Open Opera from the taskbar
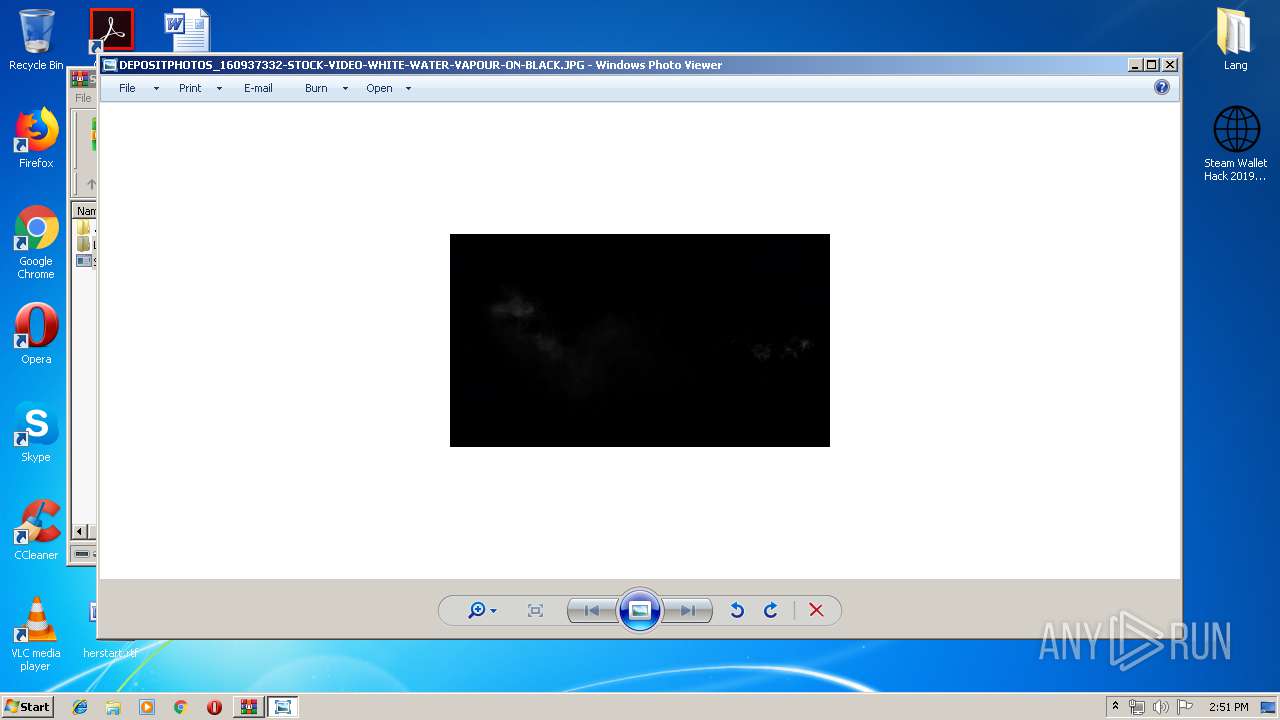Image resolution: width=1280 pixels, height=720 pixels. [x=214, y=707]
